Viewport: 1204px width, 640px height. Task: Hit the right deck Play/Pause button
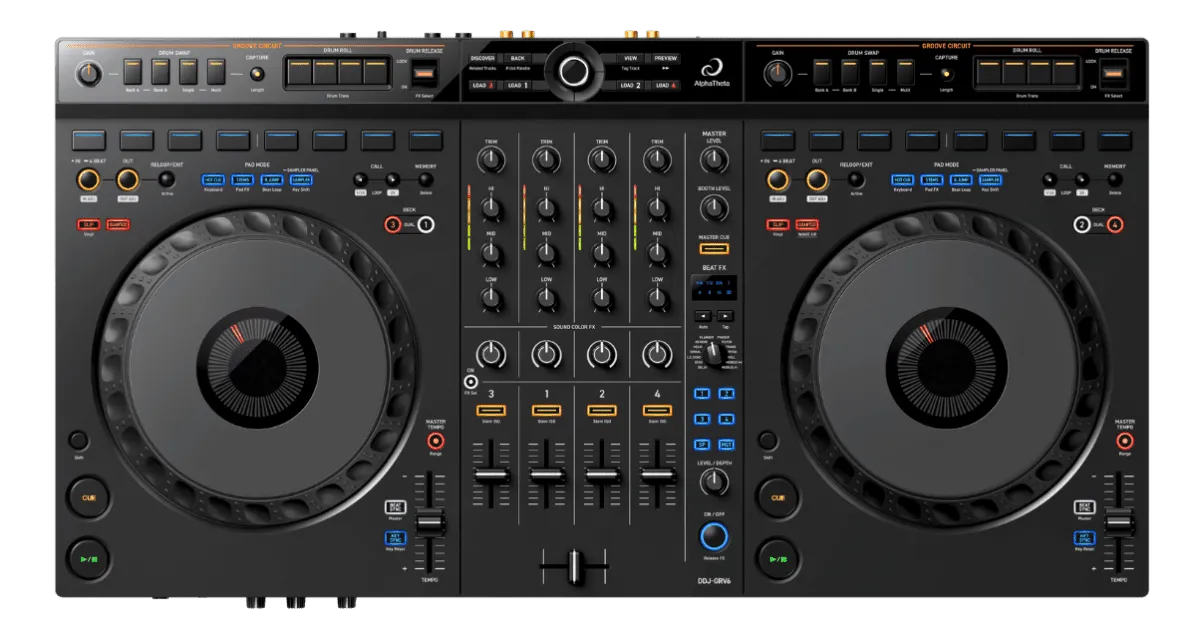point(777,559)
